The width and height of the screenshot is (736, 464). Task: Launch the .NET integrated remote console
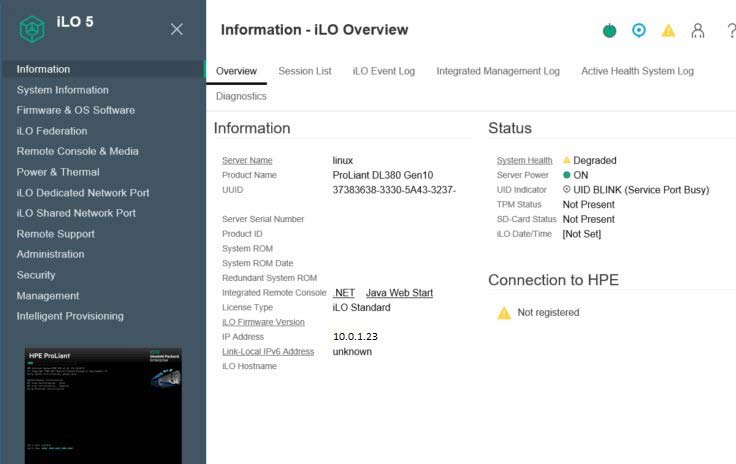click(344, 293)
